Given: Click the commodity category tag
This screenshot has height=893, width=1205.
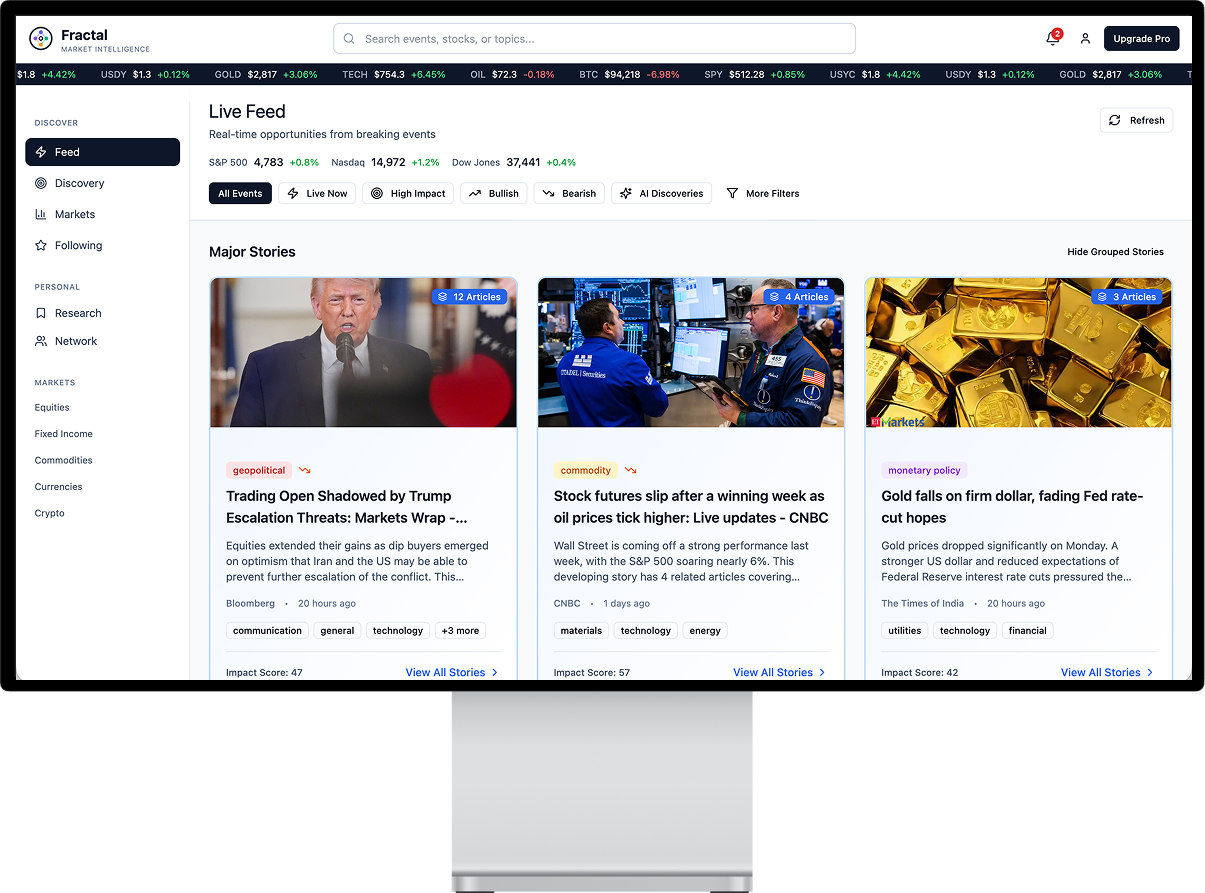Looking at the screenshot, I should [586, 470].
